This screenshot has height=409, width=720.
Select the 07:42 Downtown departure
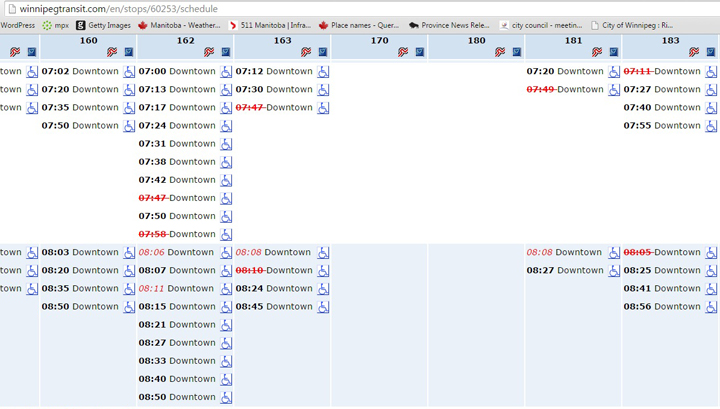coord(177,180)
